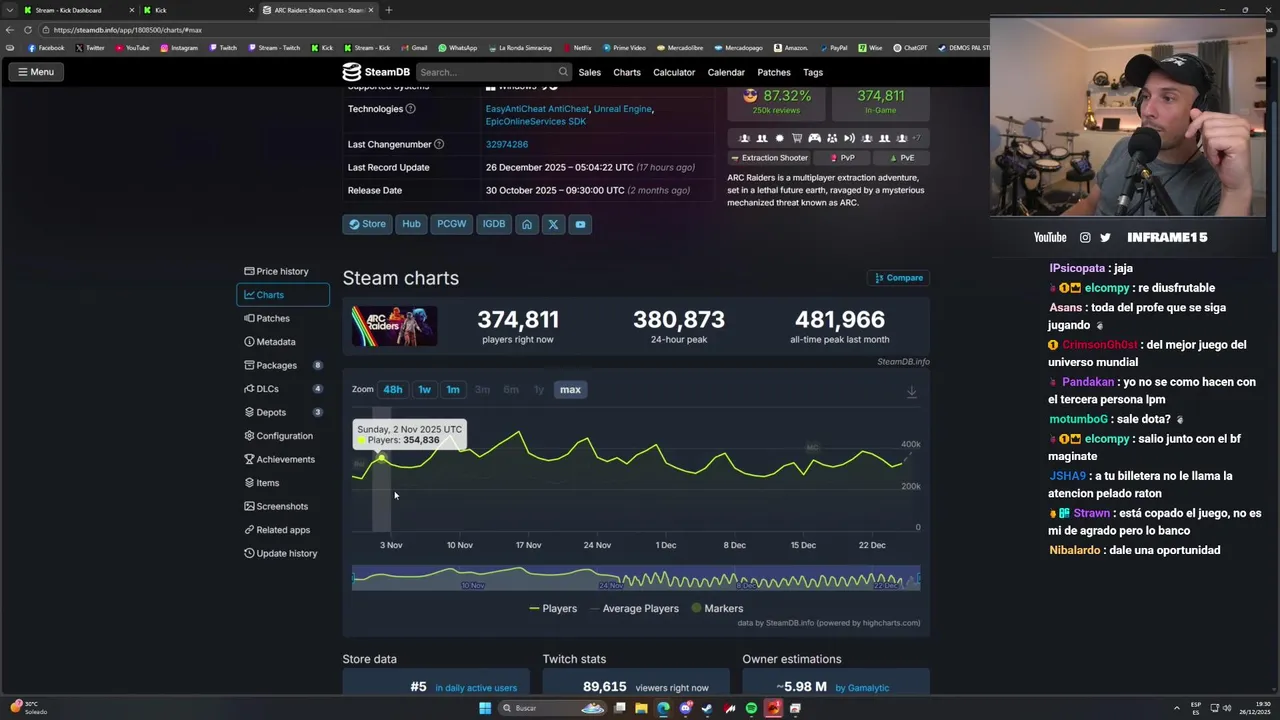Expand the +7 more features
The image size is (1280, 720).
coord(916,138)
